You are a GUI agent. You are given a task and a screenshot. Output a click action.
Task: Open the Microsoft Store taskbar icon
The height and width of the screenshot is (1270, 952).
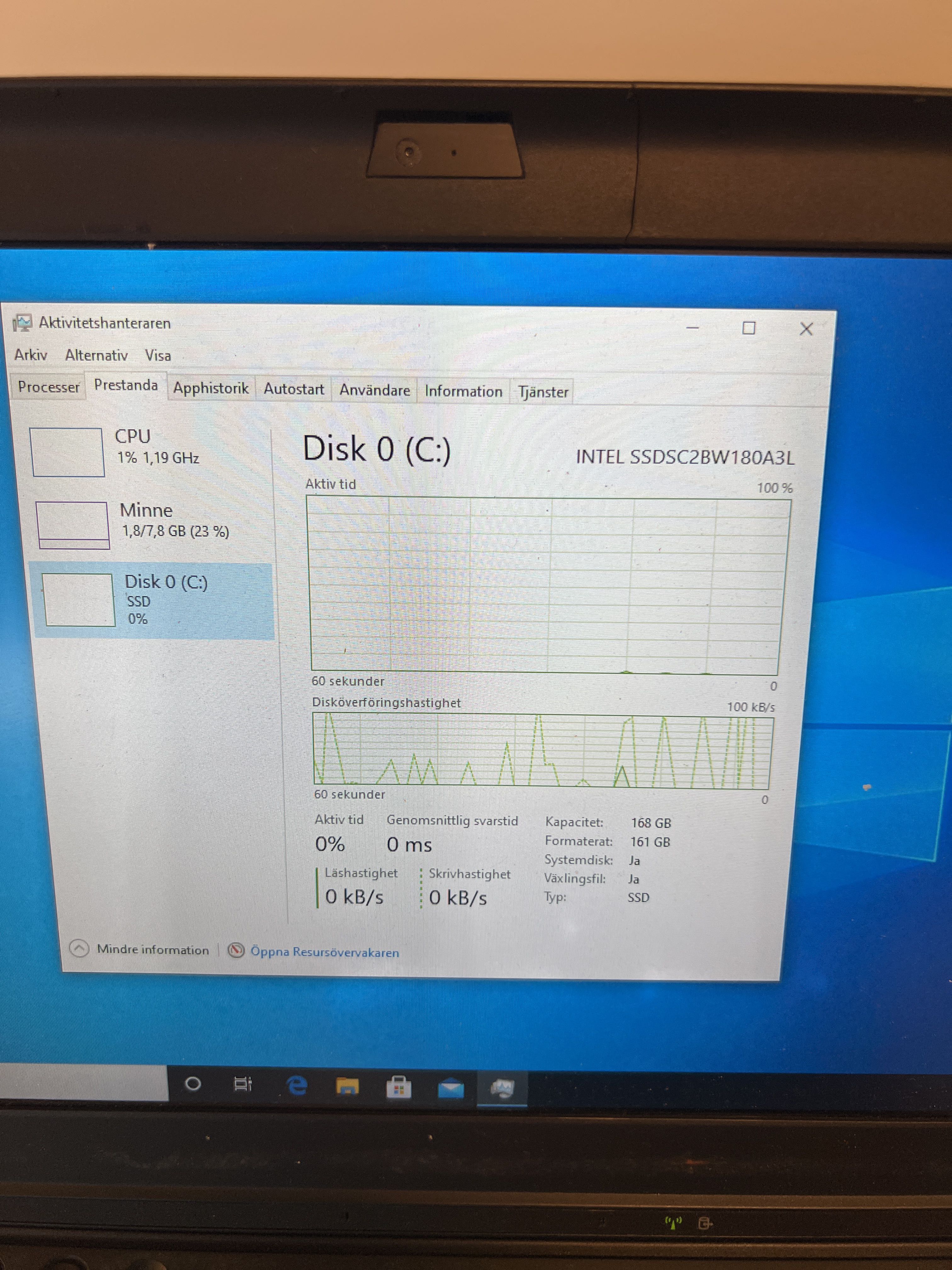399,1087
